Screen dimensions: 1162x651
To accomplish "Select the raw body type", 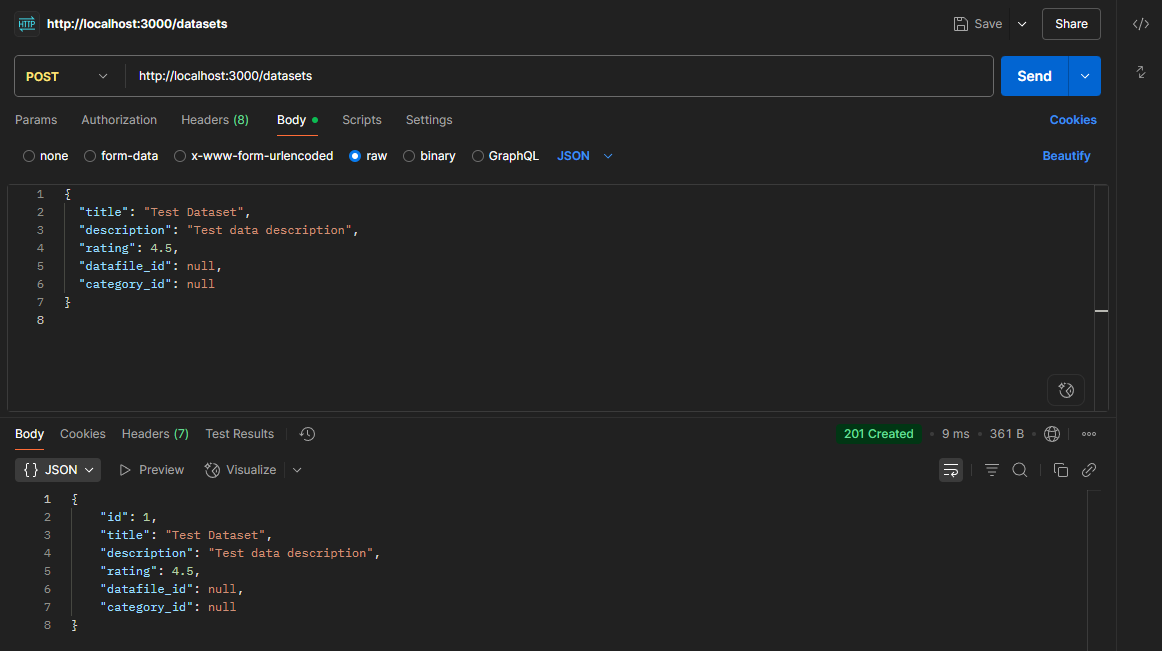I will pos(368,156).
